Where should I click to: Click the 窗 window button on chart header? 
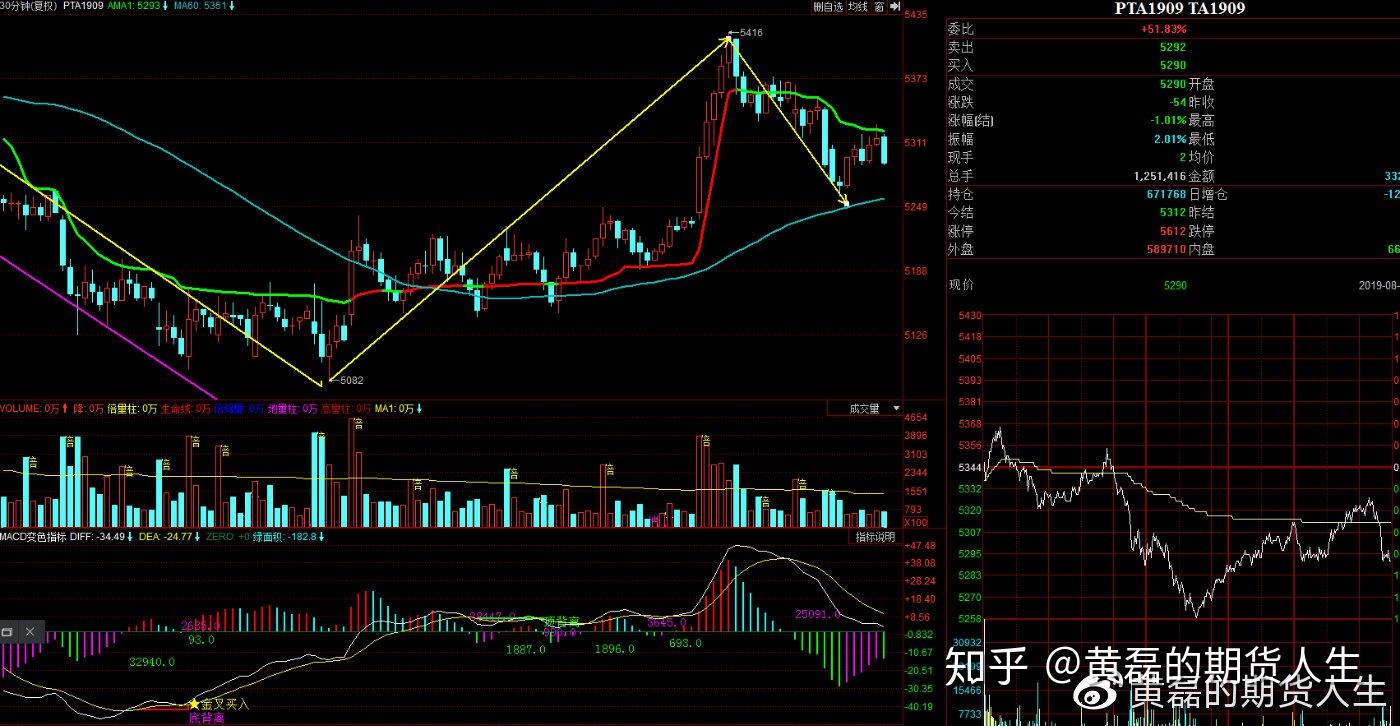[879, 6]
